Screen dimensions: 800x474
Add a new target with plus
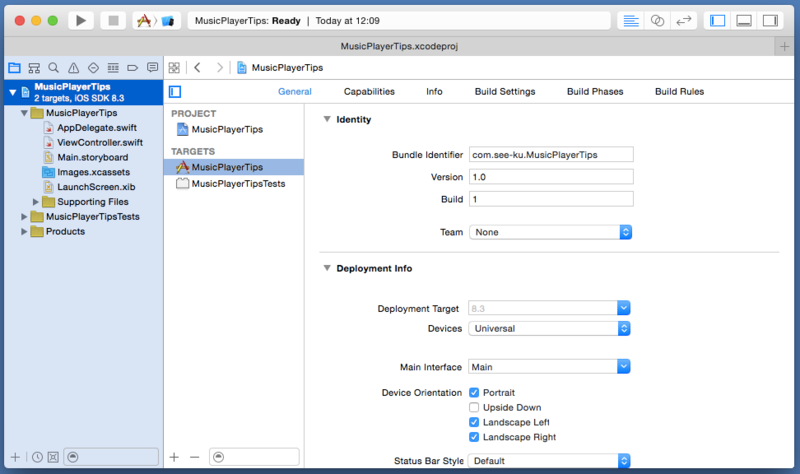(x=174, y=457)
